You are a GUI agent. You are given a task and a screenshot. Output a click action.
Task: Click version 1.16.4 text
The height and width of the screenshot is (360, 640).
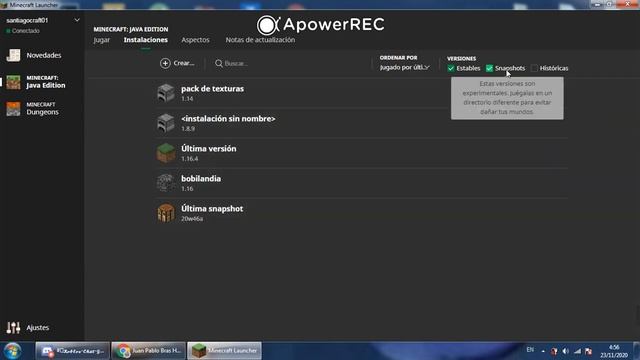[x=190, y=159]
